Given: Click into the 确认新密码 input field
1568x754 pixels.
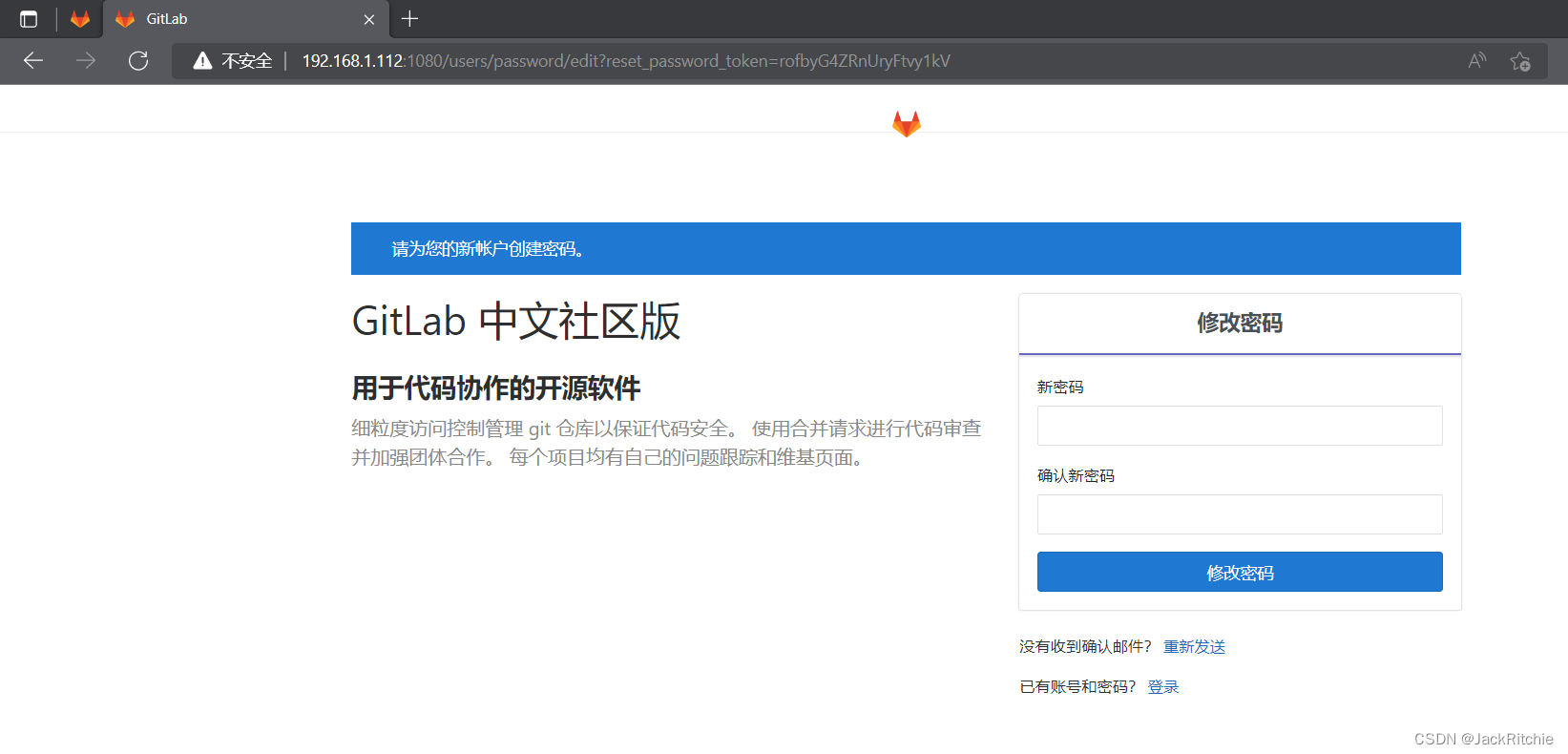Looking at the screenshot, I should [x=1240, y=514].
